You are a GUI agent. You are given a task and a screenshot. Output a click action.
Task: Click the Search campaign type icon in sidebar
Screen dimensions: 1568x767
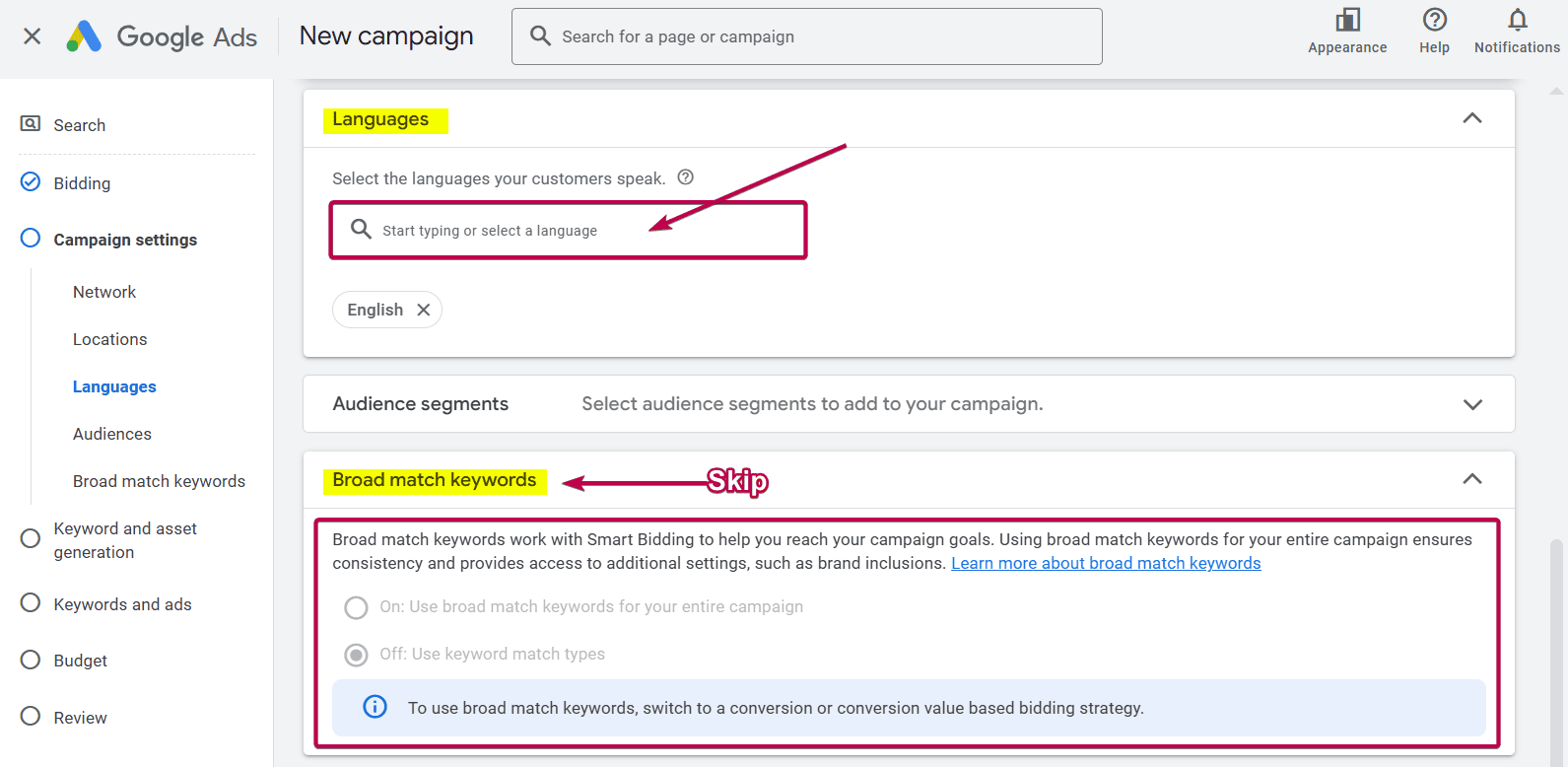(x=31, y=124)
